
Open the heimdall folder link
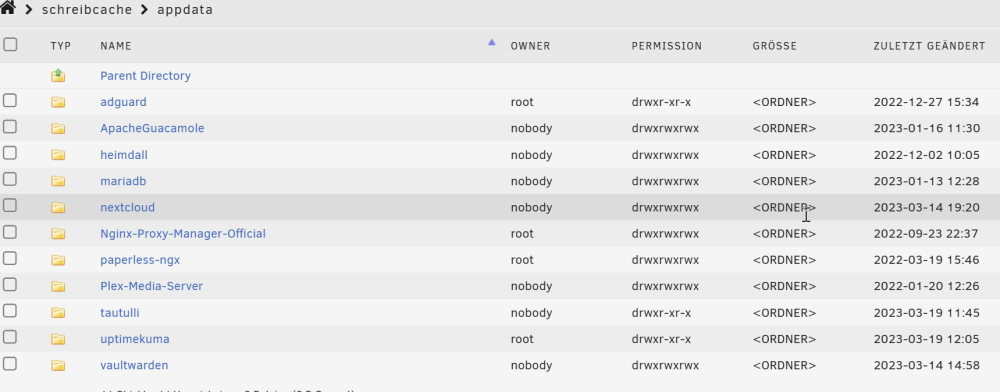tap(124, 155)
